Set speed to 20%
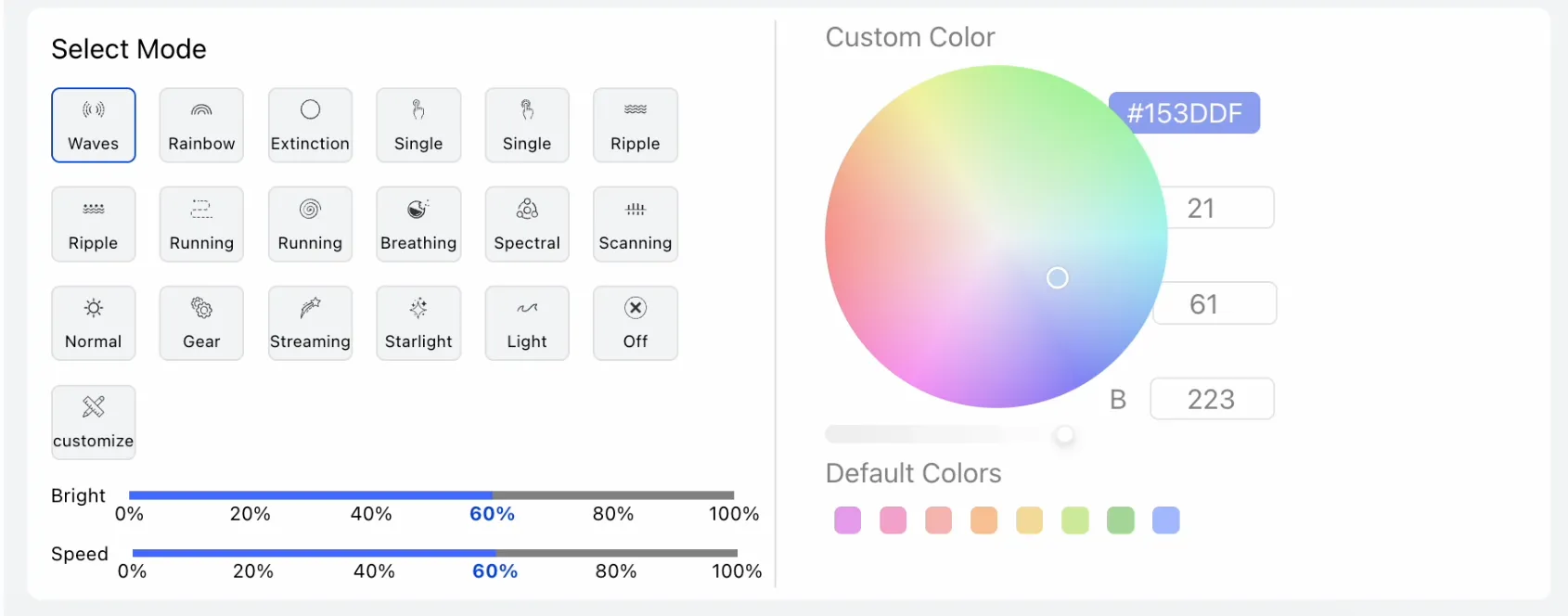 (253, 553)
